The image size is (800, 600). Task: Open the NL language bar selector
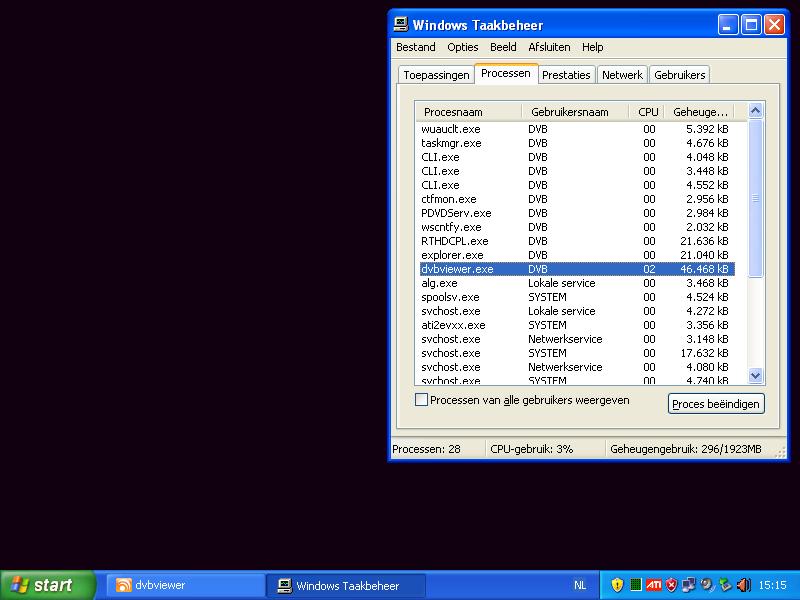pos(580,585)
